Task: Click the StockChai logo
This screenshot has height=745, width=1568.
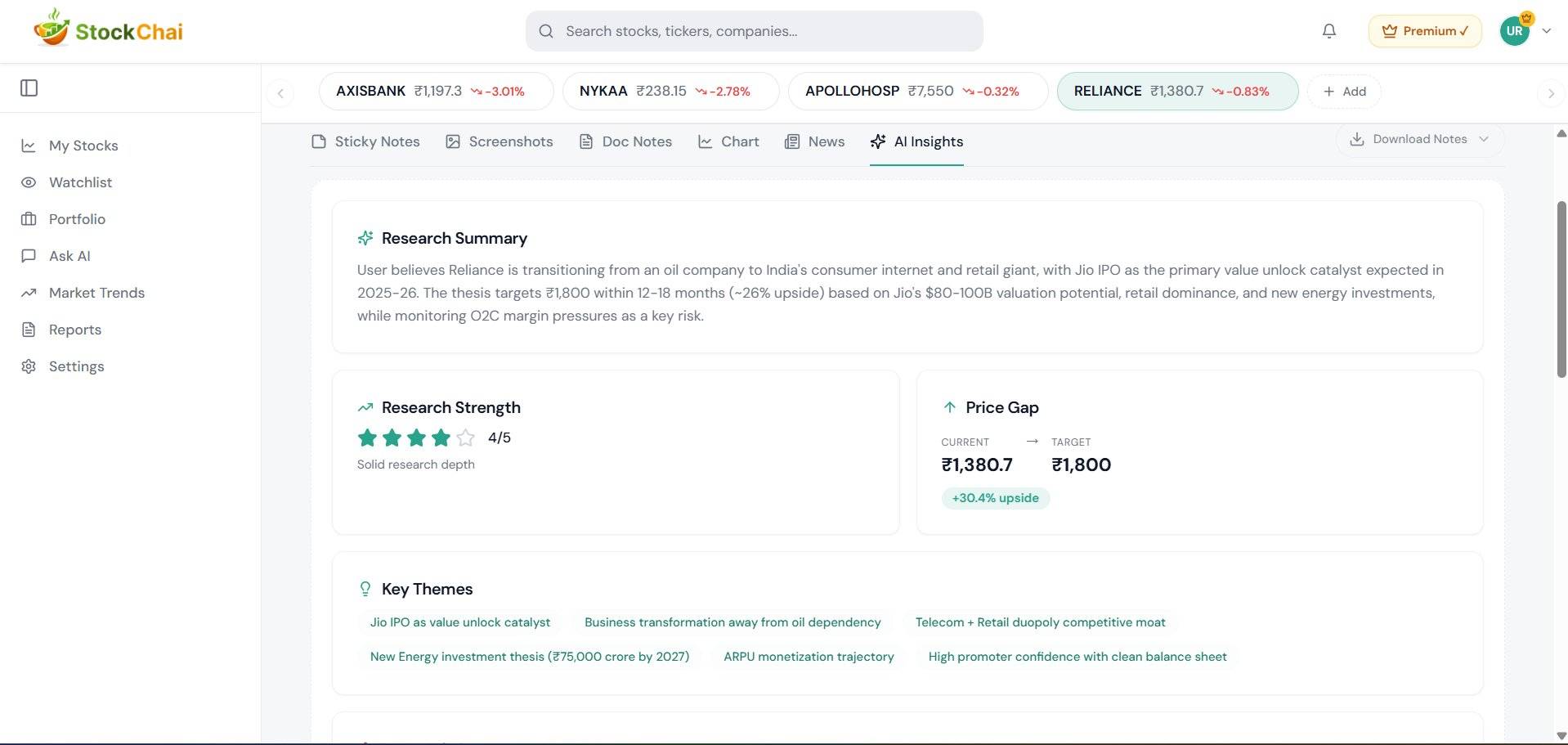Action: [x=107, y=28]
